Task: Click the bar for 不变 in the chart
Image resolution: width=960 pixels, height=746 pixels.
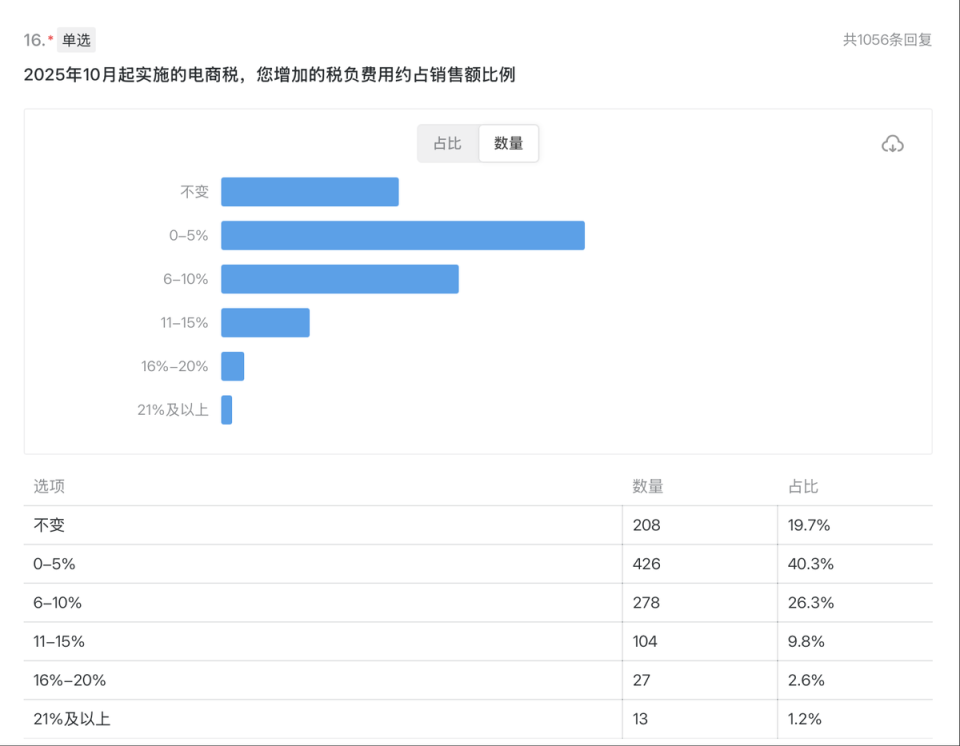Action: [x=310, y=191]
